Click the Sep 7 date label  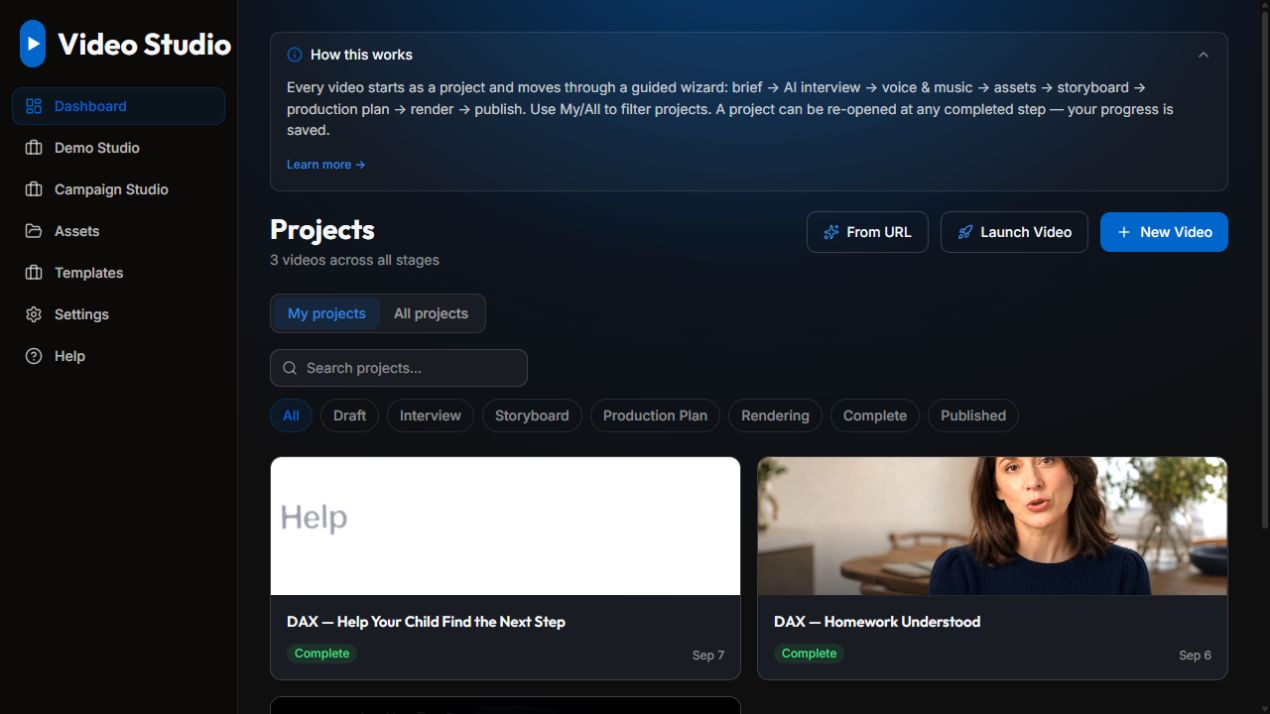point(708,655)
